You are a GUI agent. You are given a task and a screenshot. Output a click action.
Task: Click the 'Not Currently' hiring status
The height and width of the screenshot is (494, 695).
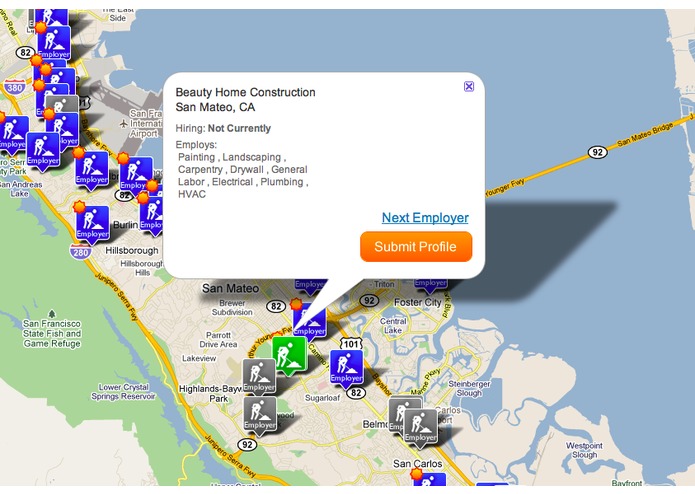click(239, 128)
